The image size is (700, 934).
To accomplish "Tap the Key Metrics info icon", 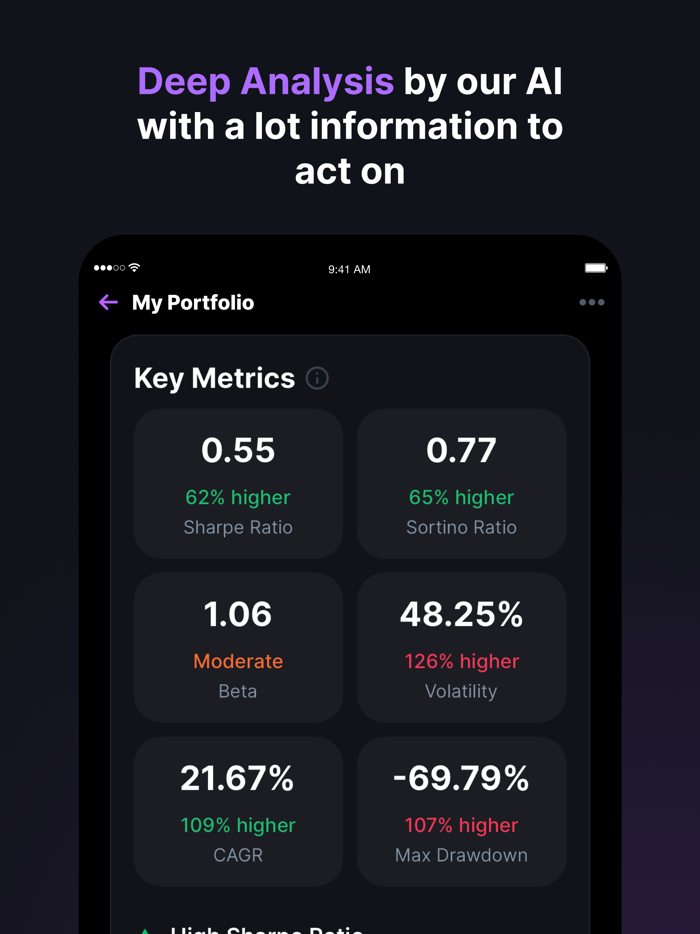I will pos(317,378).
